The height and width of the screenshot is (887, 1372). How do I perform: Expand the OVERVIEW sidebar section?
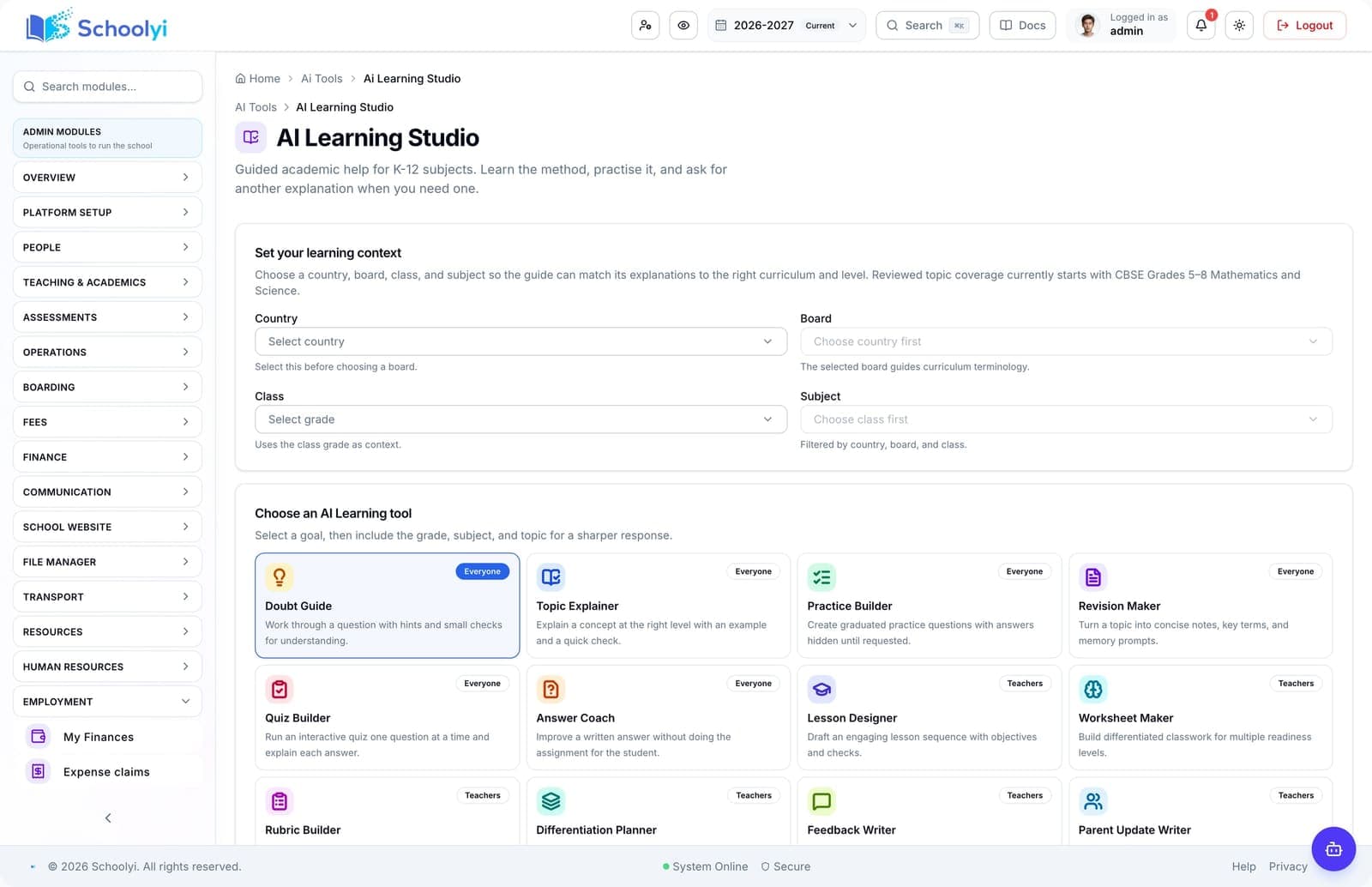(107, 178)
